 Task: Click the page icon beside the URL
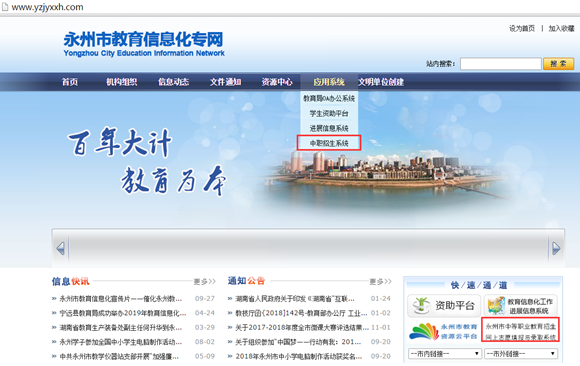(x=5, y=7)
